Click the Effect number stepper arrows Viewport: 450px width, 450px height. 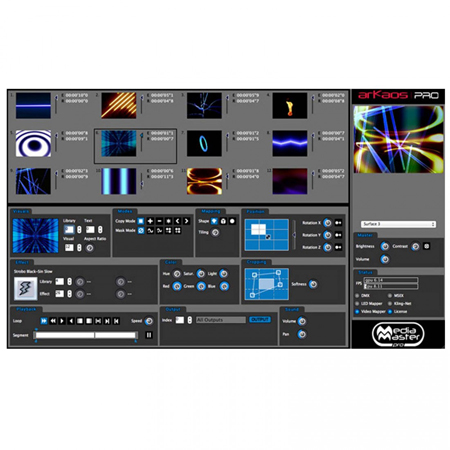(x=70, y=294)
